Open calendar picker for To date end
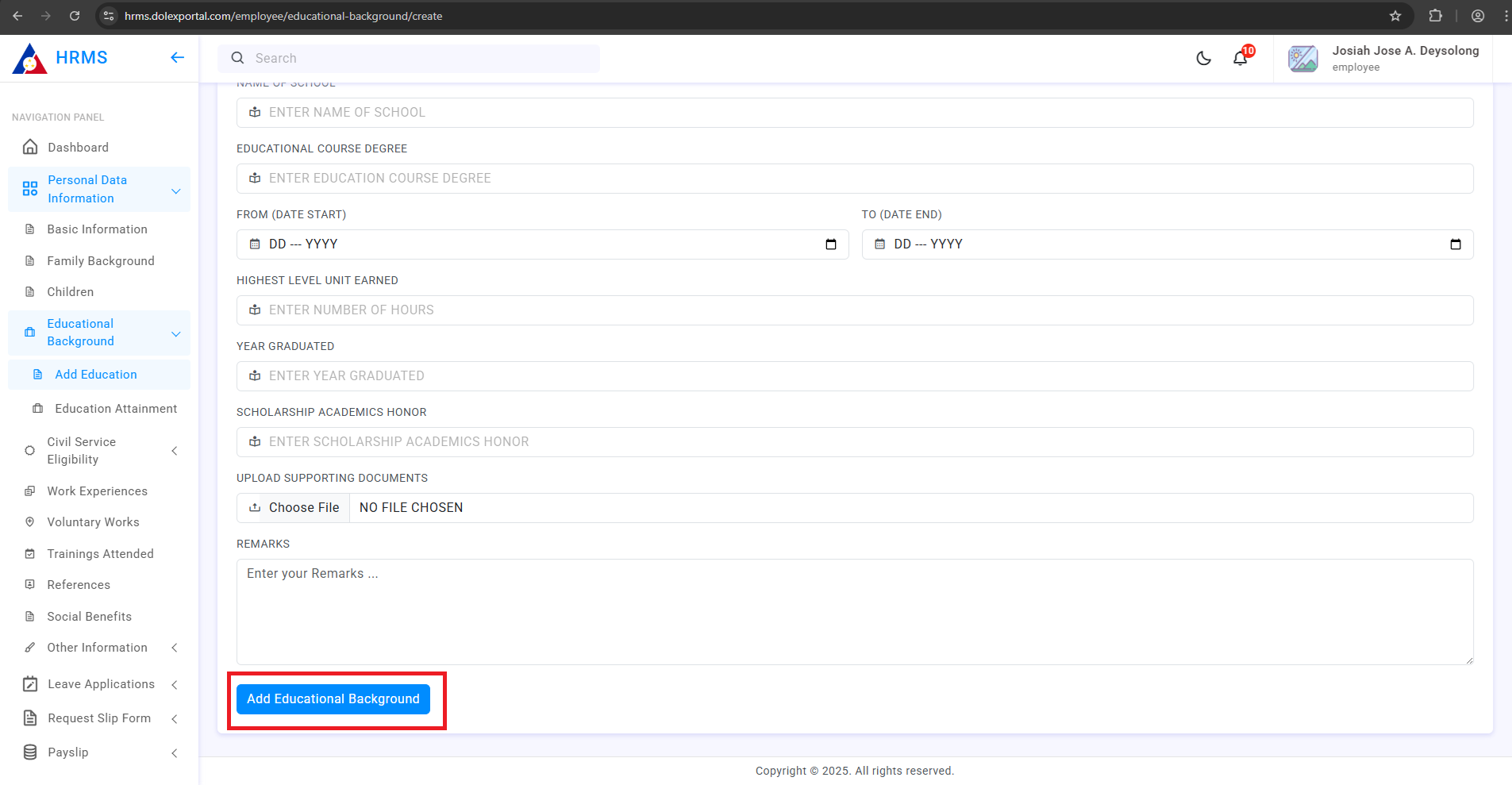The image size is (1512, 785). coord(1455,244)
